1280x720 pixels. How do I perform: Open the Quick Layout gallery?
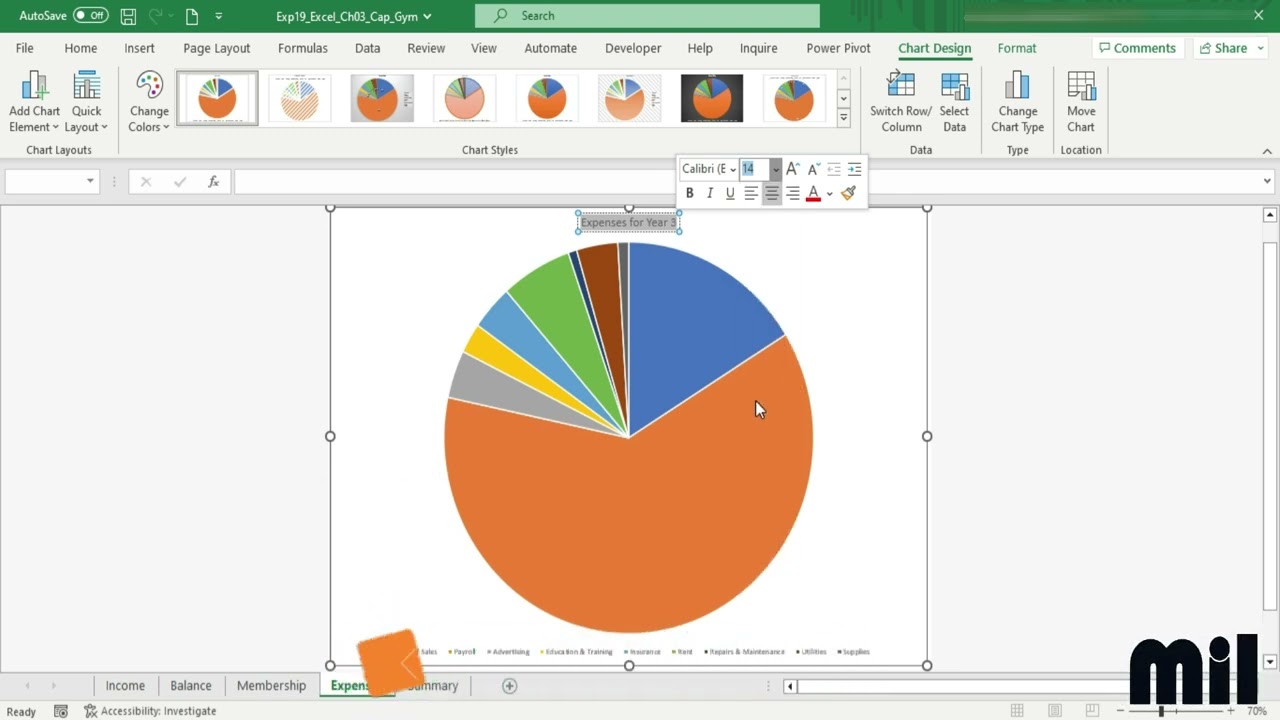[x=86, y=102]
